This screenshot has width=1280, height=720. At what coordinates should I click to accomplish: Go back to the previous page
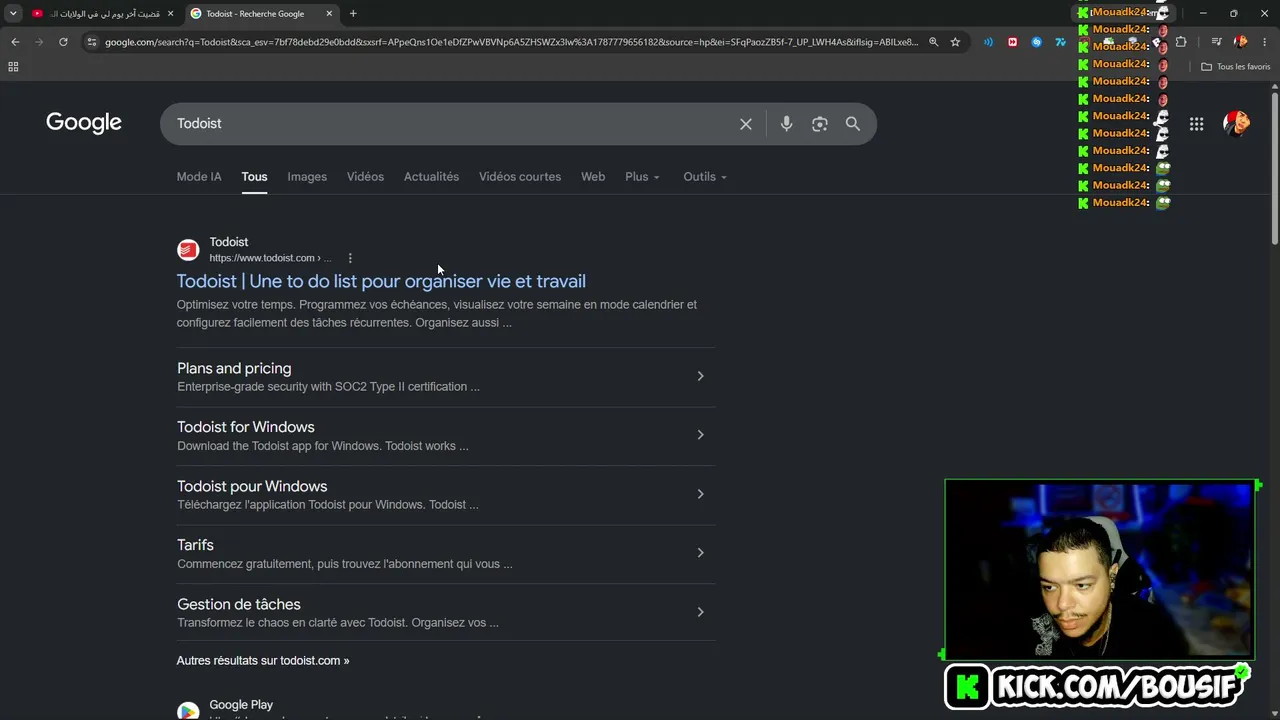tap(15, 42)
